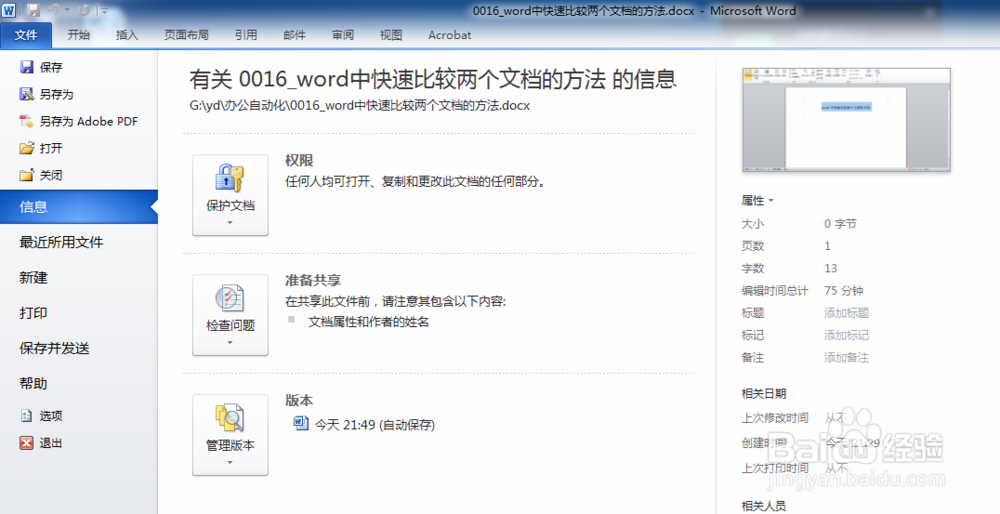The image size is (1000, 514).
Task: Click 添加备注 field to add comments
Action: click(846, 357)
